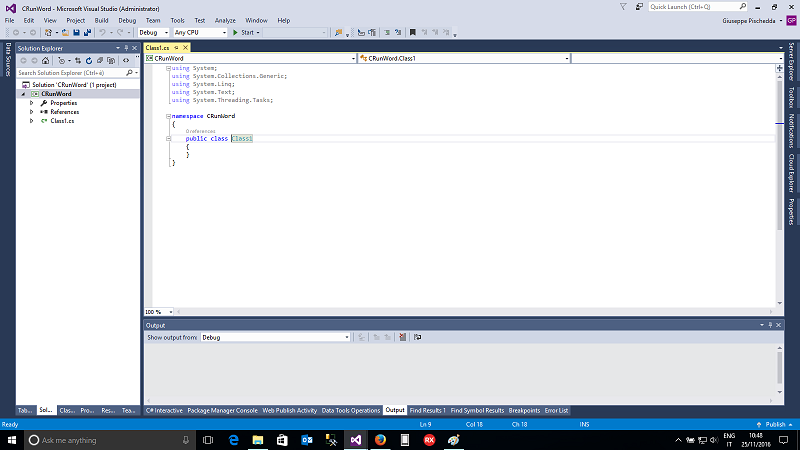Click the Refresh icon in Solution Explorer
Screen dimensions: 800x450
point(89,61)
